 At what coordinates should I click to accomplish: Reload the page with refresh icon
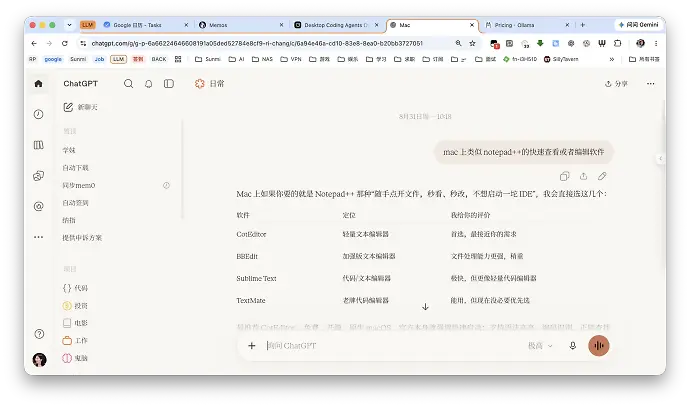[65, 43]
